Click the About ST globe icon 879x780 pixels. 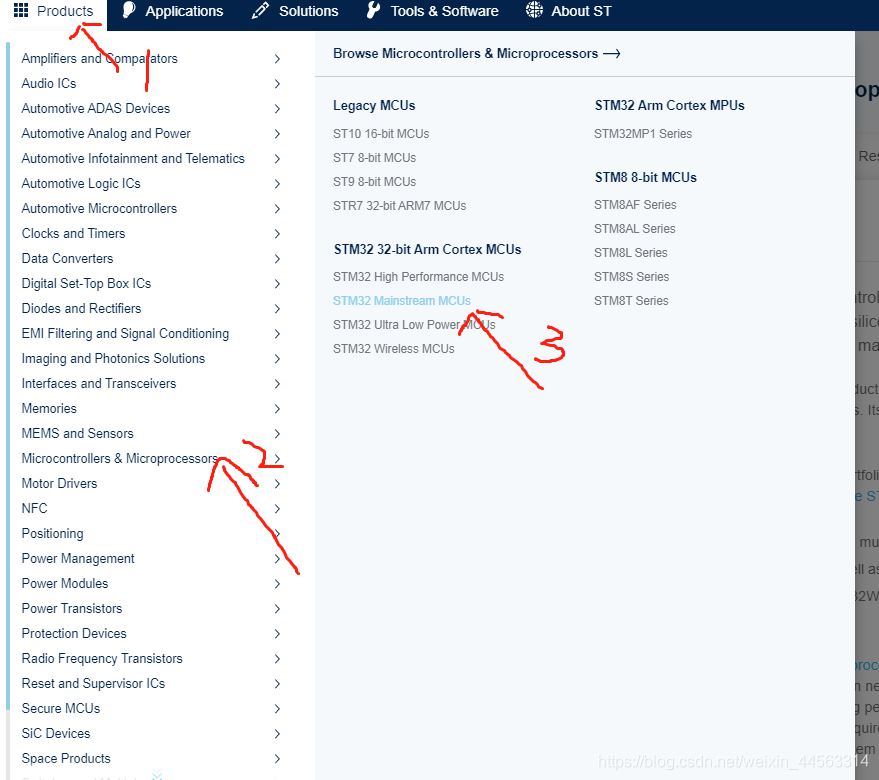(534, 10)
